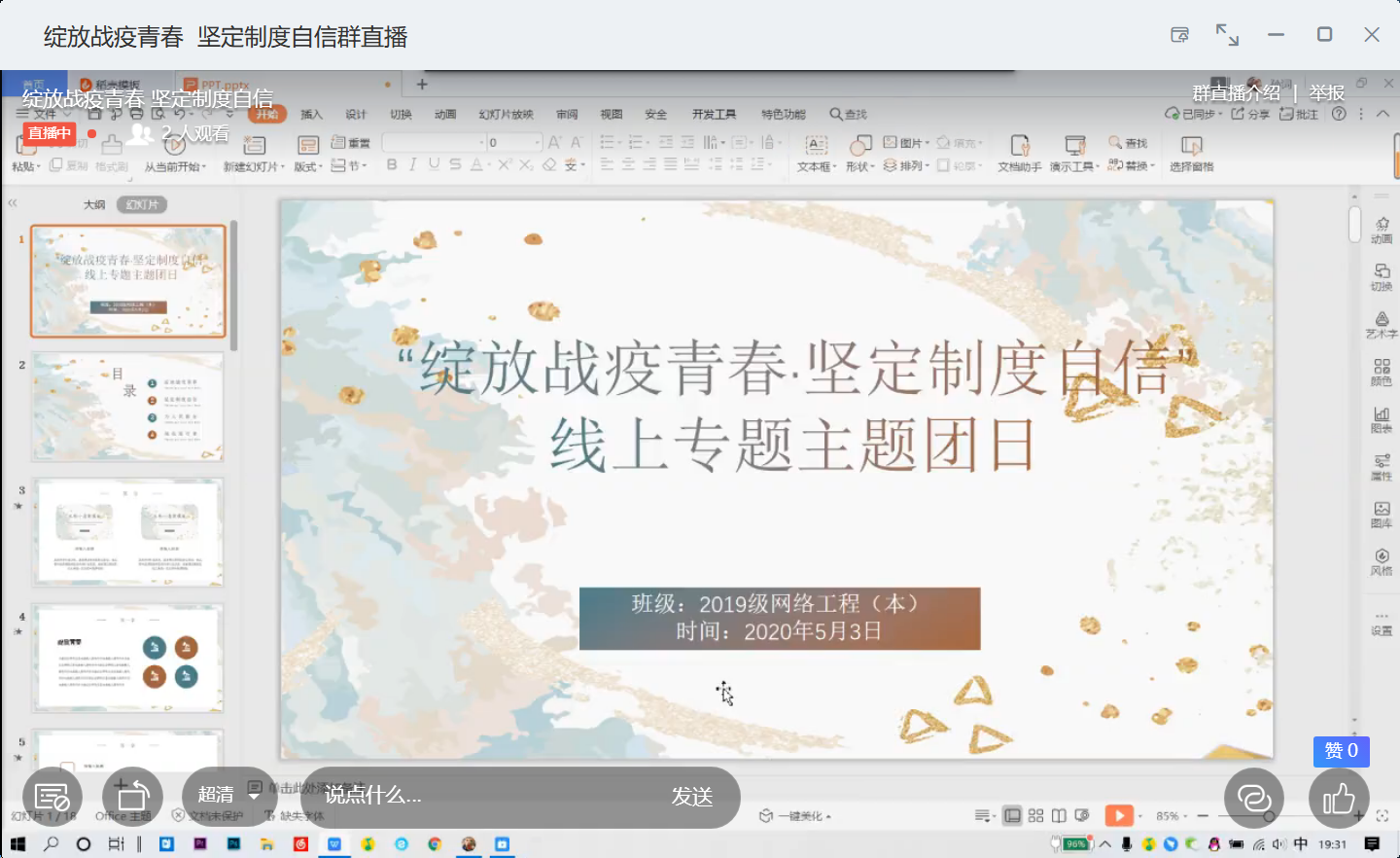Screen dimensions: 1400x858
Task: Click the 说点什么 comment input field
Action: pos(476,796)
